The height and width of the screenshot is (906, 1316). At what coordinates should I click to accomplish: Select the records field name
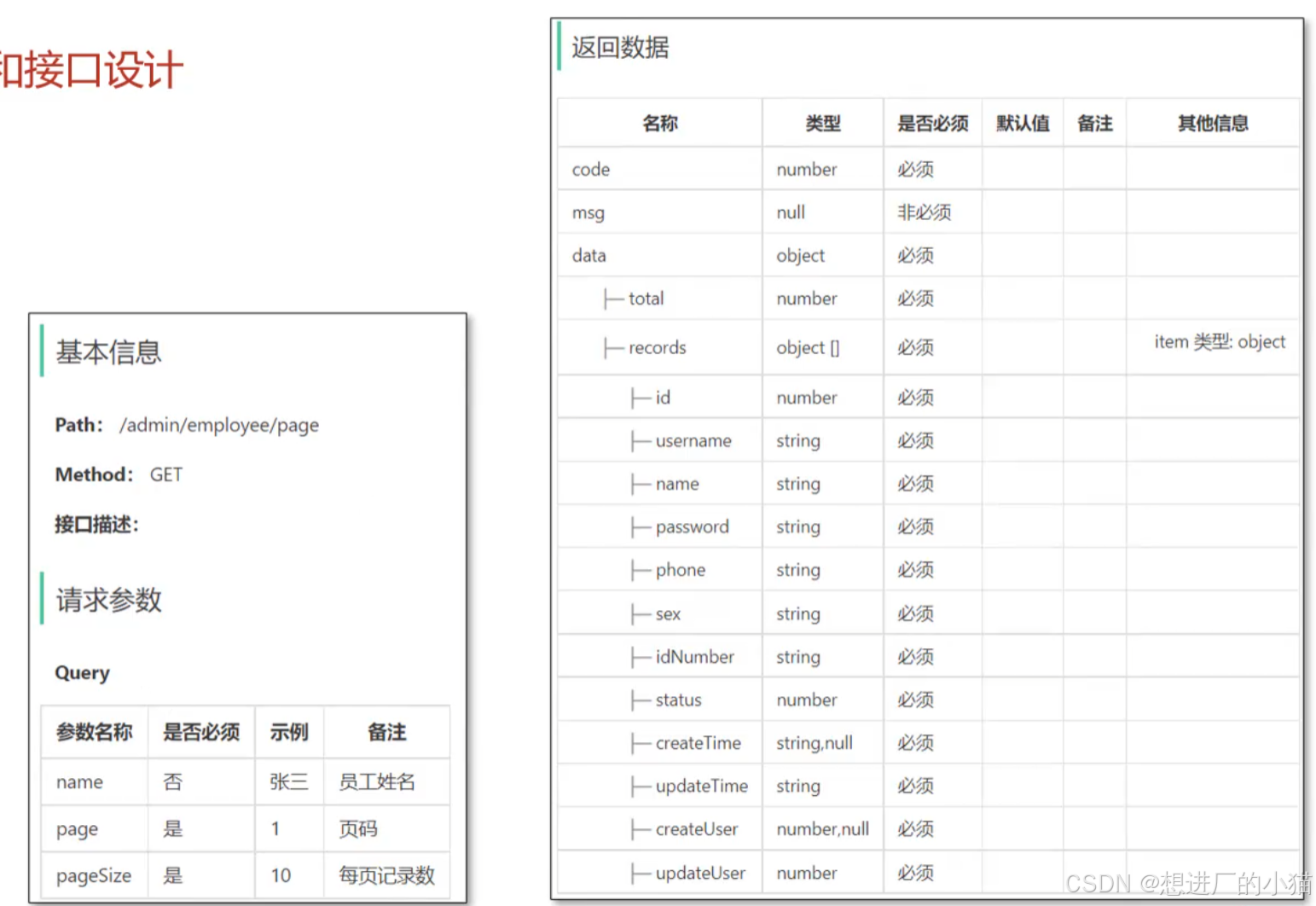pos(658,347)
